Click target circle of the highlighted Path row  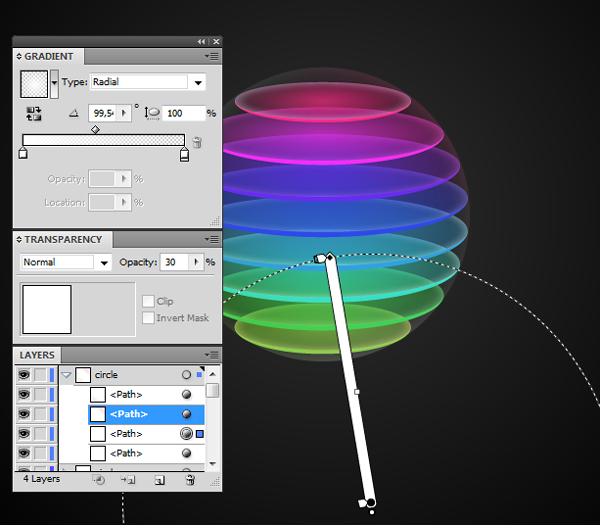point(186,414)
